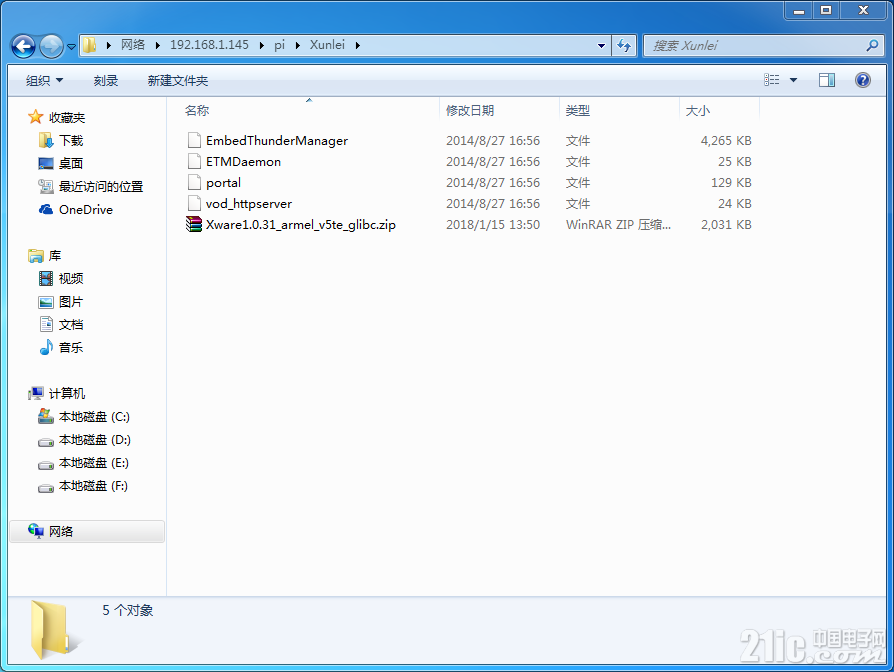Open 本地磁盘 (F:) drive
The image size is (894, 672).
point(93,486)
